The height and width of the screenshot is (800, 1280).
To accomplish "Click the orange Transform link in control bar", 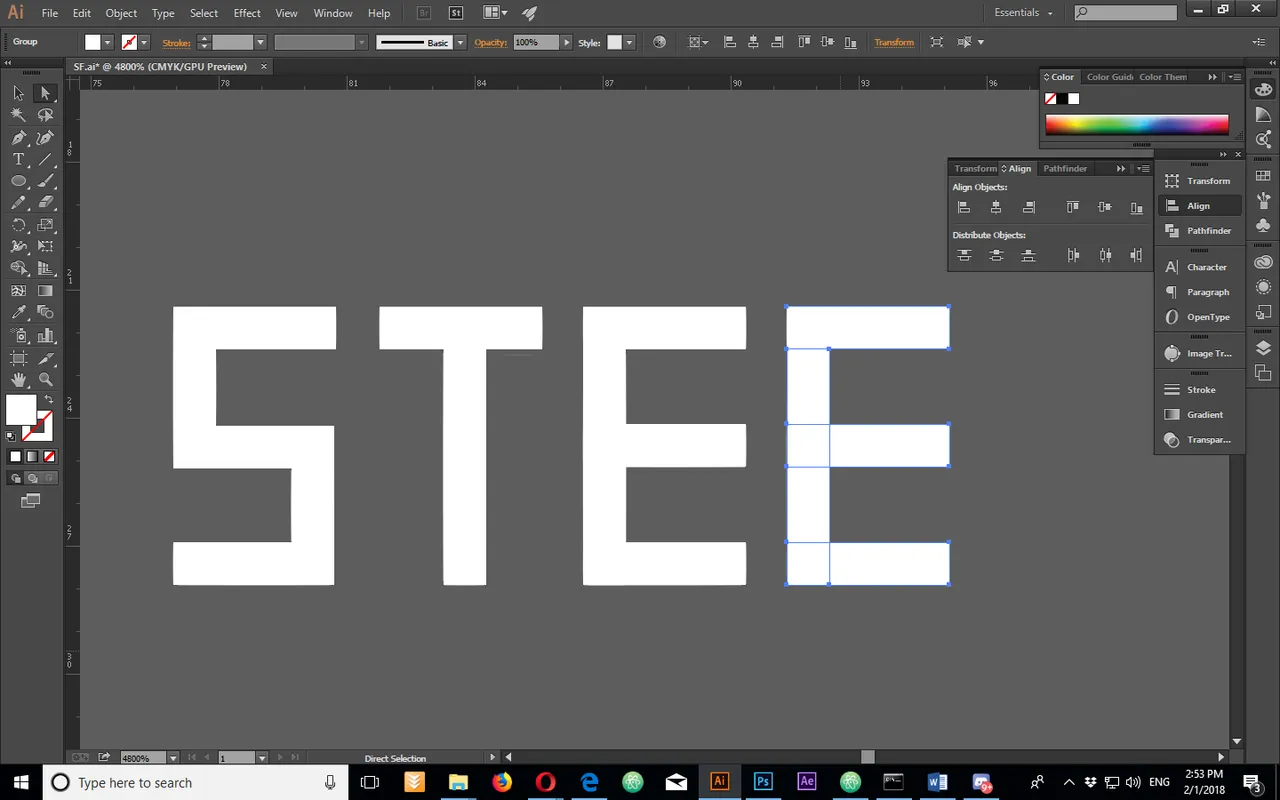I will [894, 42].
